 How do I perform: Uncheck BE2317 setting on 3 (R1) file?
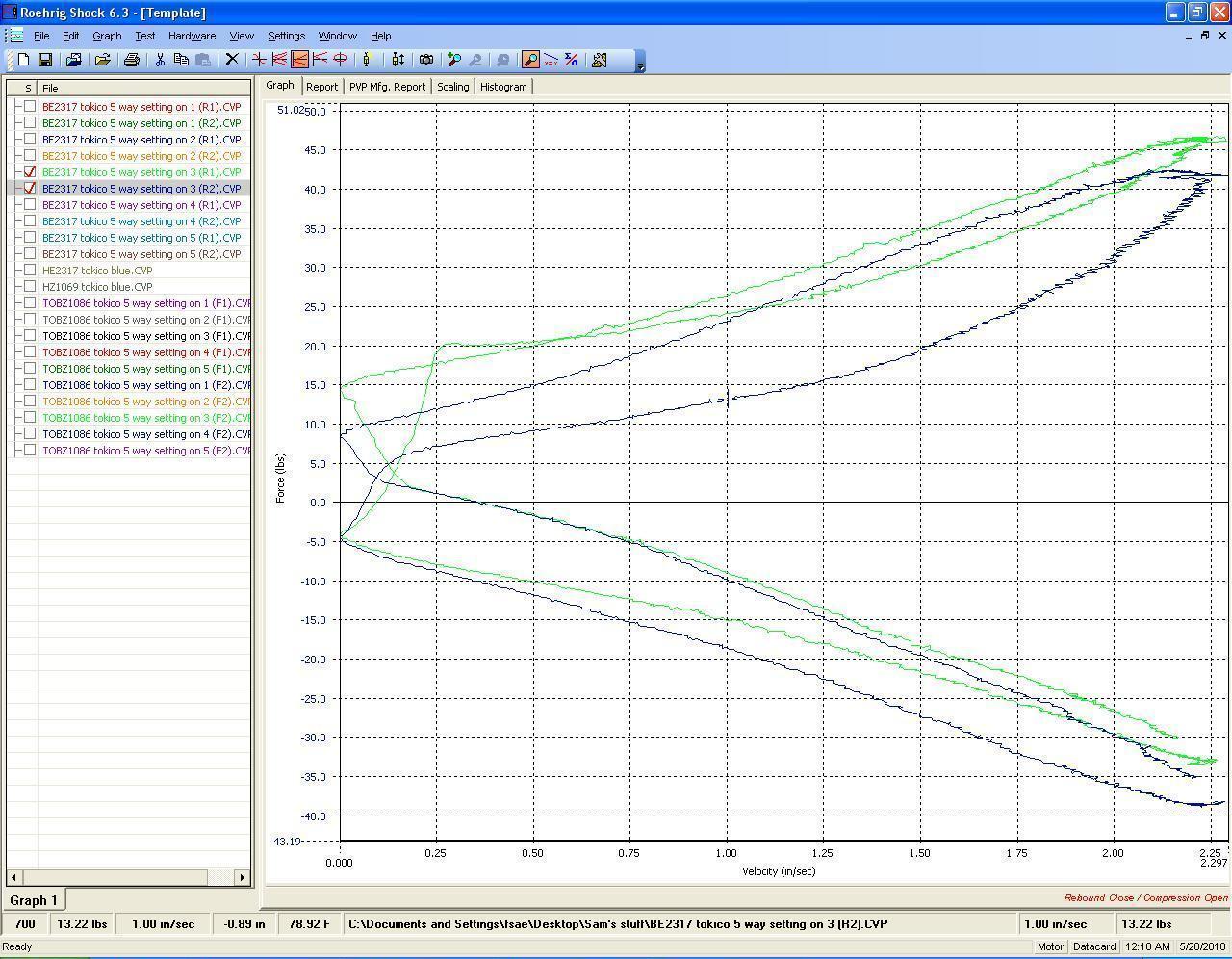click(30, 172)
